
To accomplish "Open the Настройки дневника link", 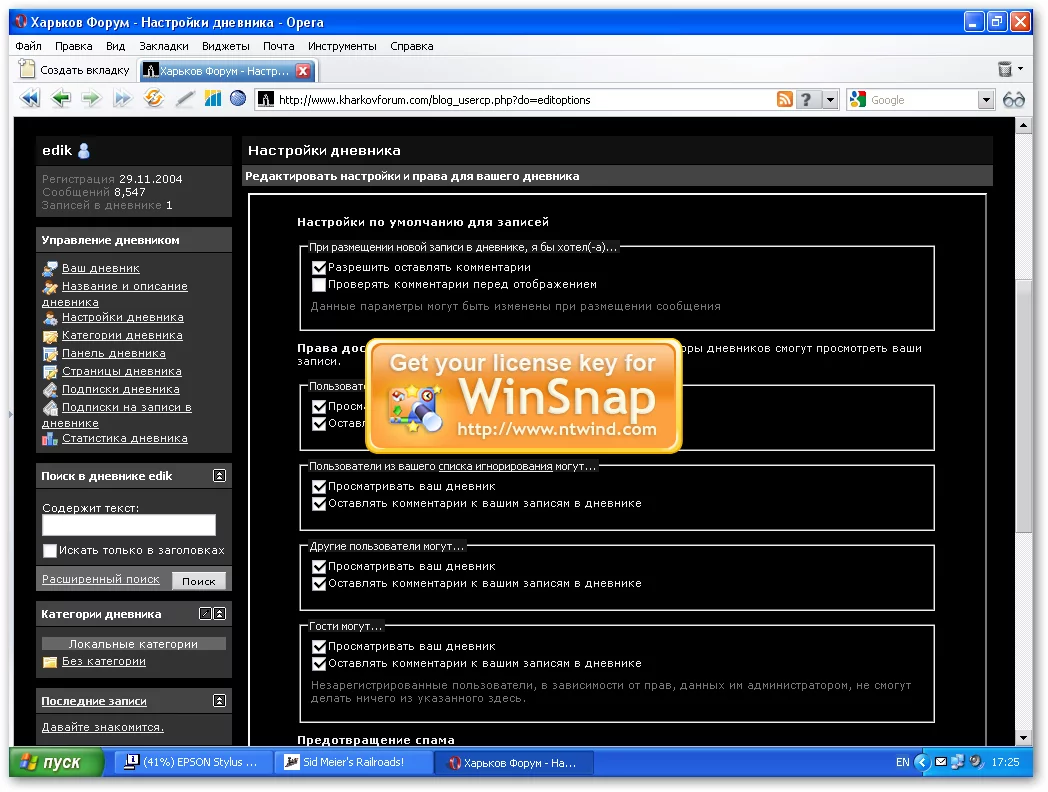I will (x=123, y=317).
